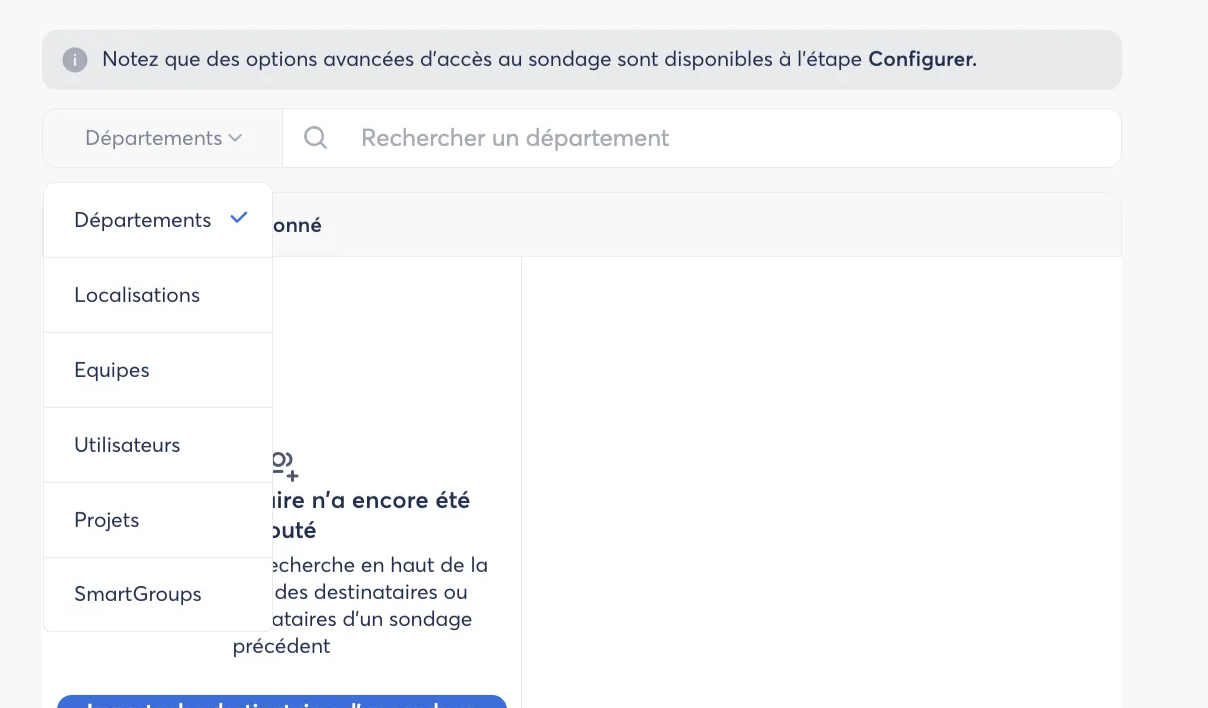1208x708 pixels.
Task: Click the info icon in the notice banner
Action: (x=75, y=60)
